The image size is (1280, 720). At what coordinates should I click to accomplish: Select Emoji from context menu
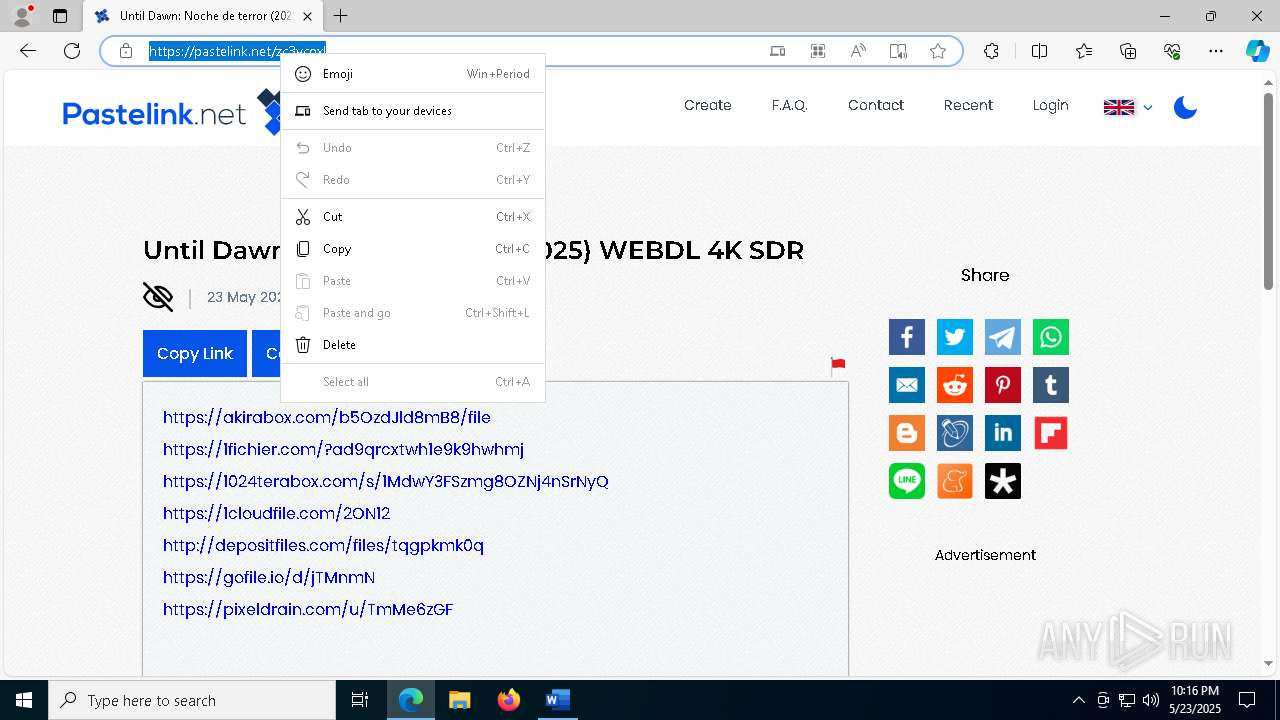[x=413, y=74]
